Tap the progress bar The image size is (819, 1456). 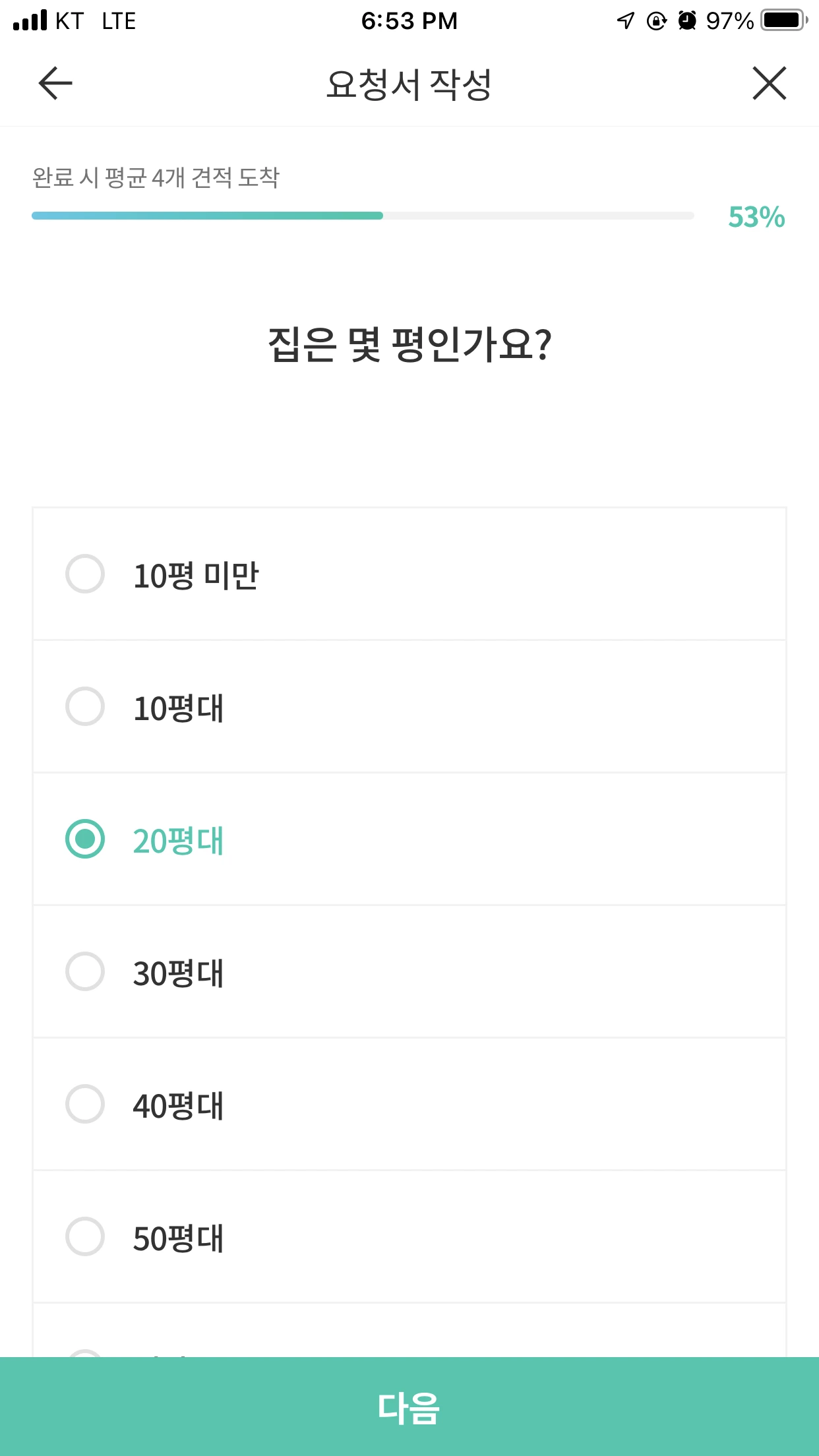[363, 216]
